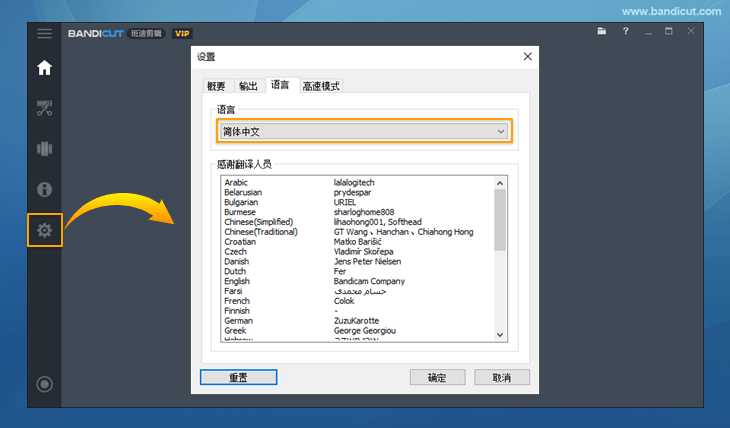The width and height of the screenshot is (730, 428).
Task: Maximize the Bandicut main window
Action: [669, 31]
